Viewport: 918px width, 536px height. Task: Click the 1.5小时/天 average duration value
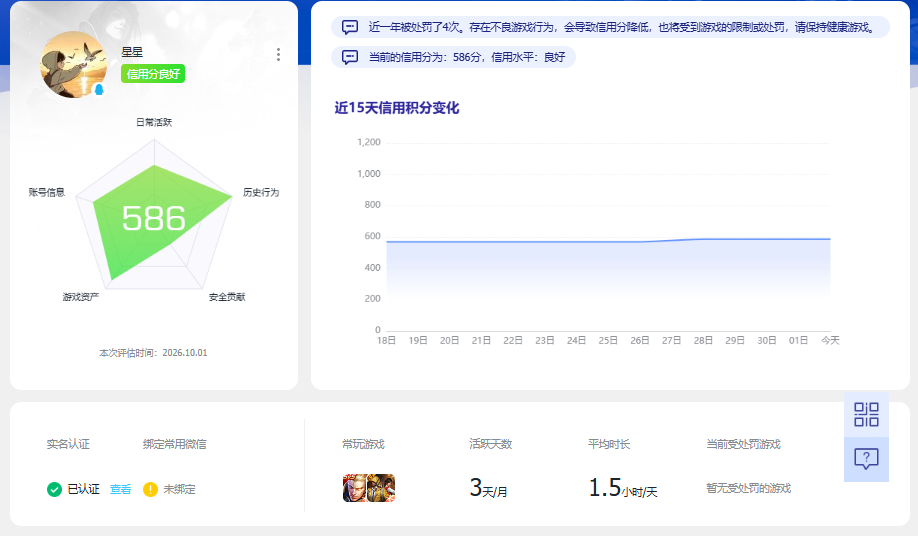623,488
